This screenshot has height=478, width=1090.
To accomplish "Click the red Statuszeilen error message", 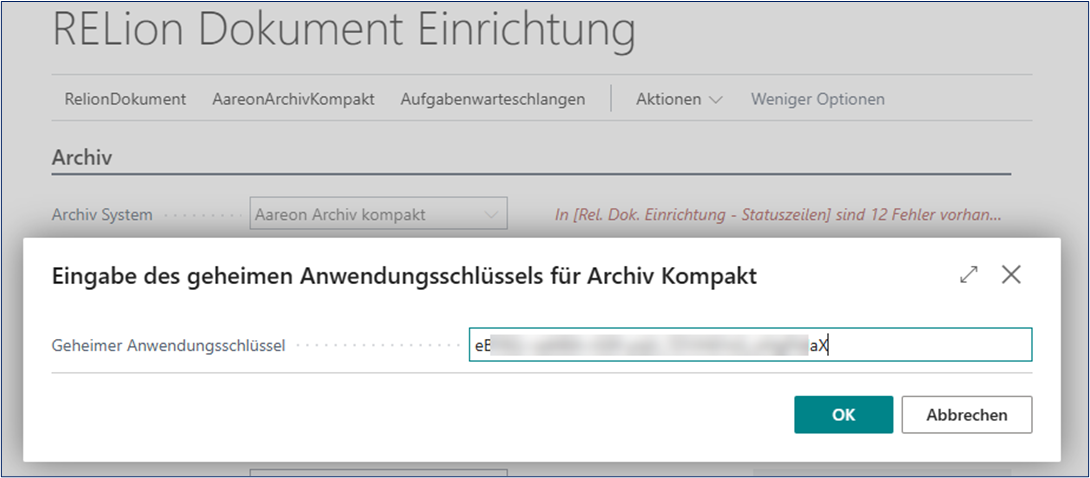I will coord(778,215).
